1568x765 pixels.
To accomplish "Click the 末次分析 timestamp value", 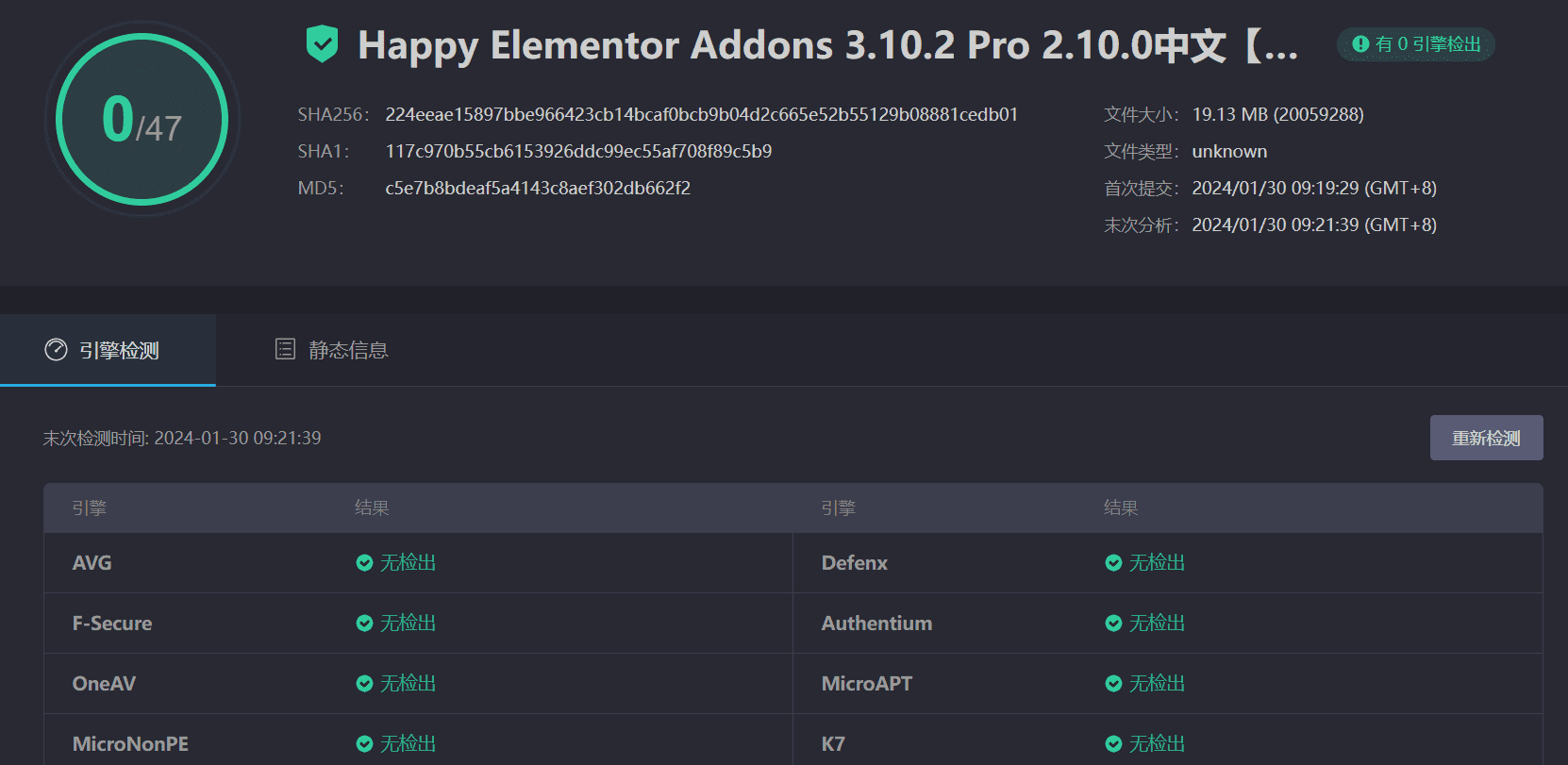I will point(1314,225).
